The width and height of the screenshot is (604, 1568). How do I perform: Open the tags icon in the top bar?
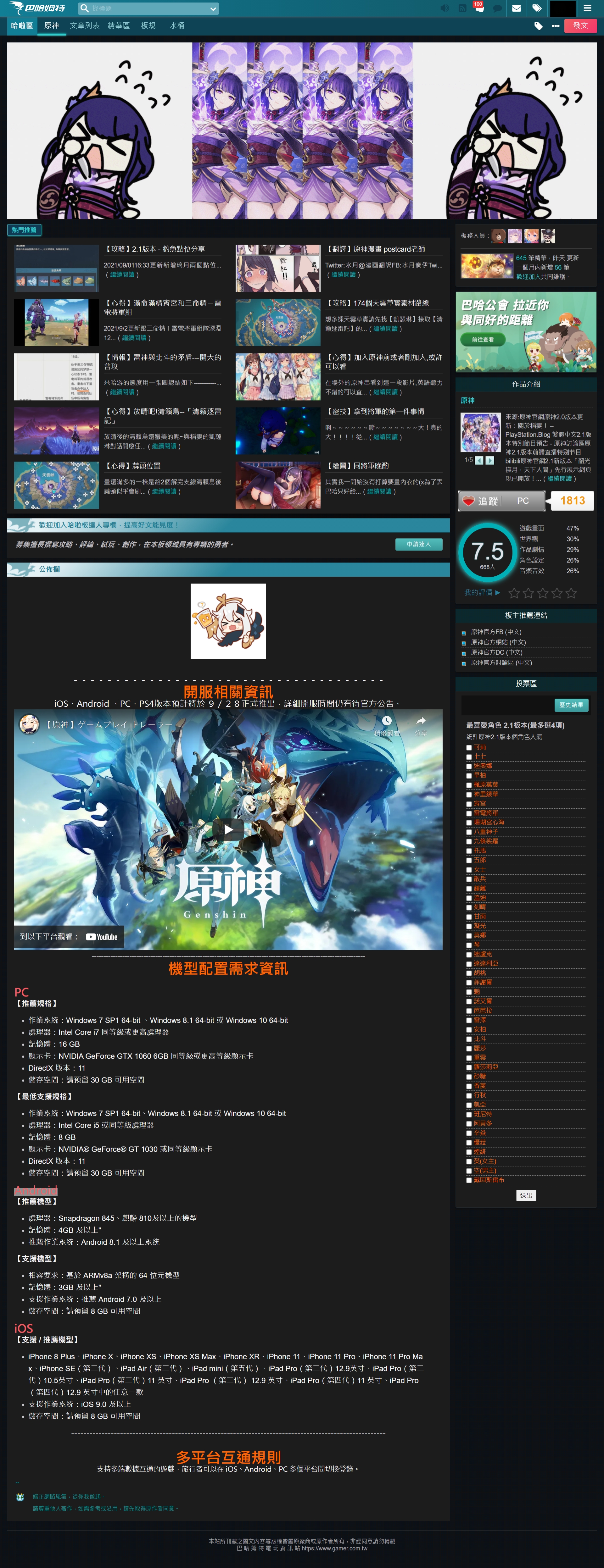coord(536,8)
